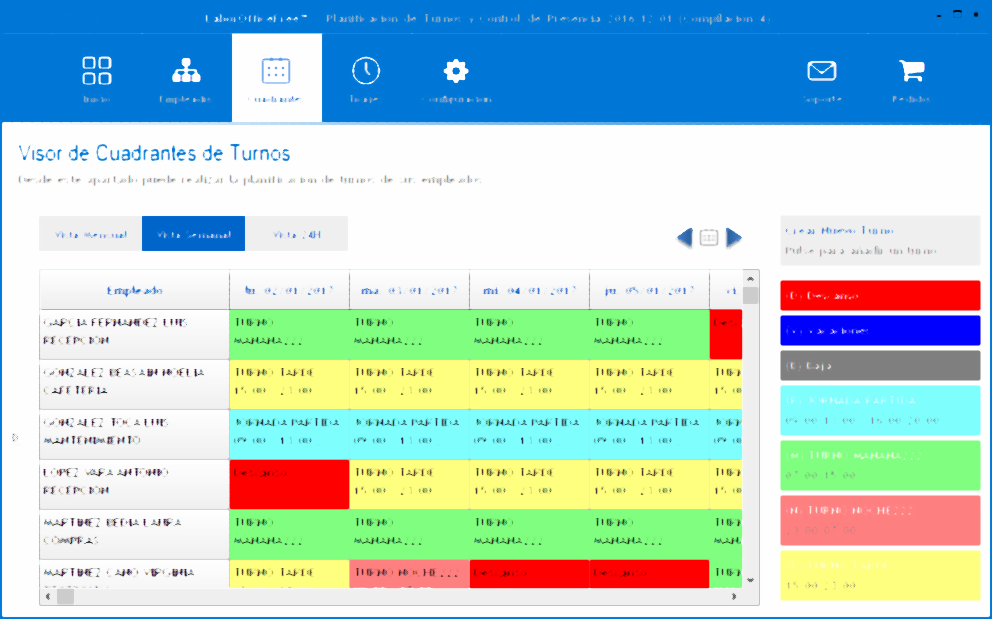Screen dimensions: 992x619
Task: Open Configuración gear icon
Action: tap(456, 72)
